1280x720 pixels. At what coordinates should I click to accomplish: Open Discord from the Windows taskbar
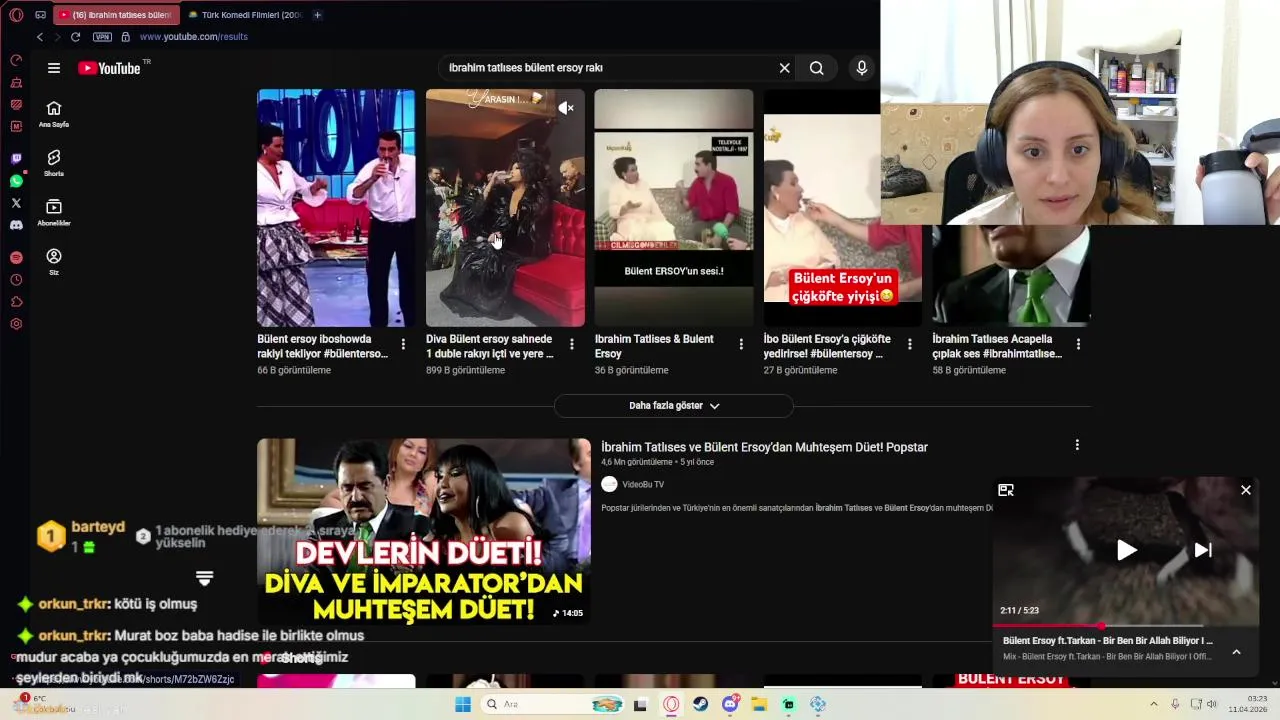(730, 704)
